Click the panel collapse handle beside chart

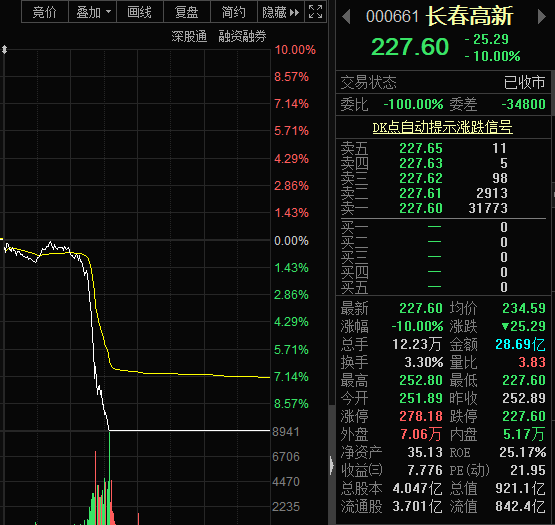(332, 465)
